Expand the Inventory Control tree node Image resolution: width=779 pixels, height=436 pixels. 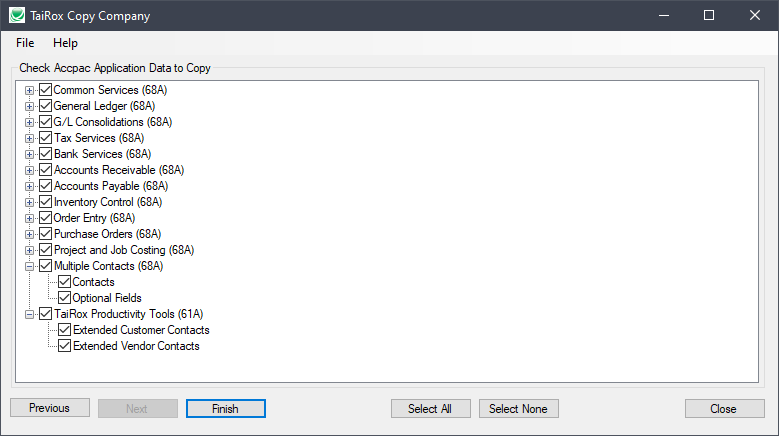click(x=29, y=202)
